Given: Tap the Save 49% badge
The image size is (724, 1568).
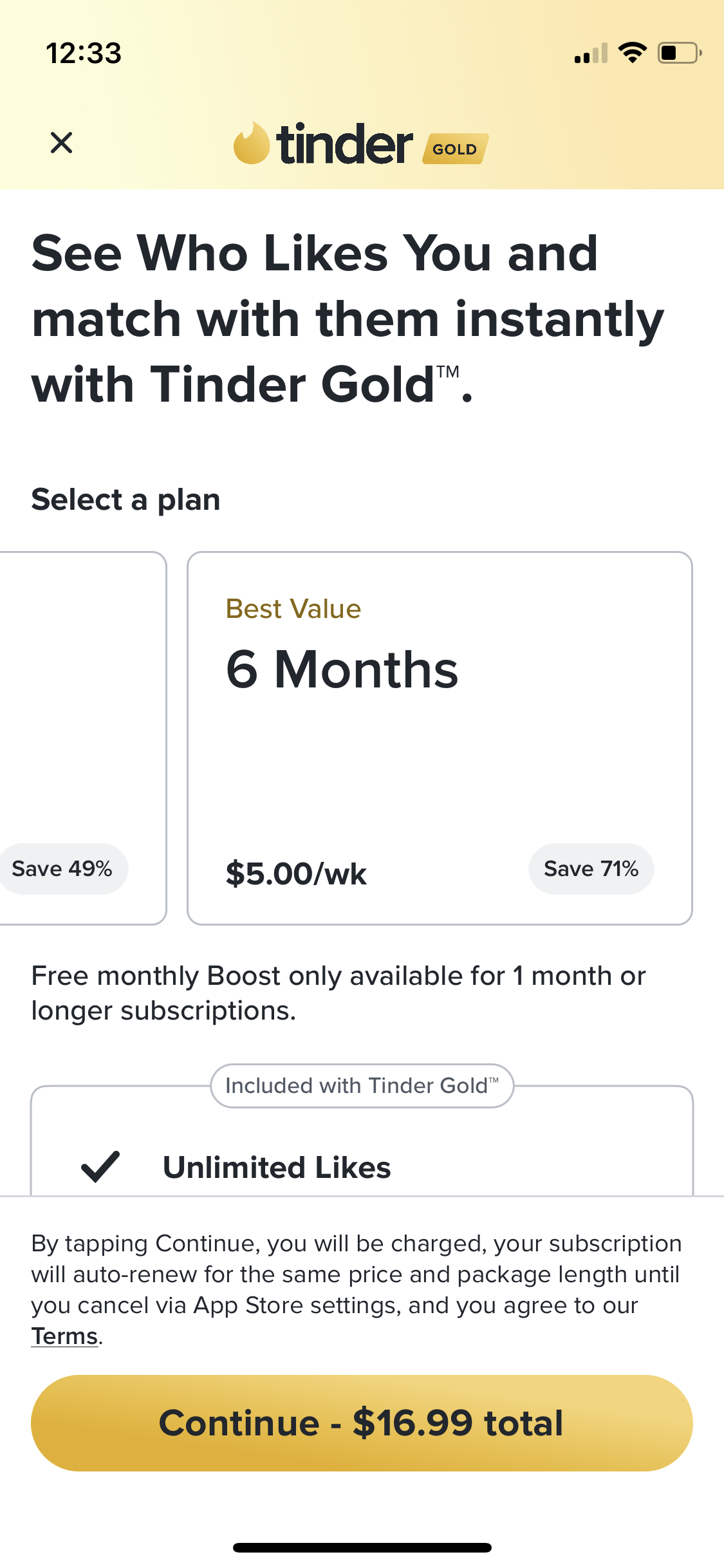Looking at the screenshot, I should (62, 869).
